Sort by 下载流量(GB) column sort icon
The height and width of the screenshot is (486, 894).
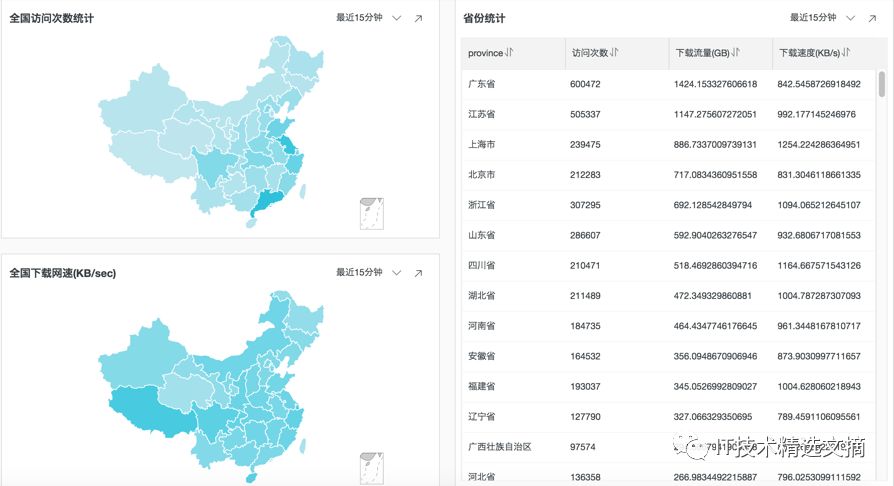click(x=737, y=53)
